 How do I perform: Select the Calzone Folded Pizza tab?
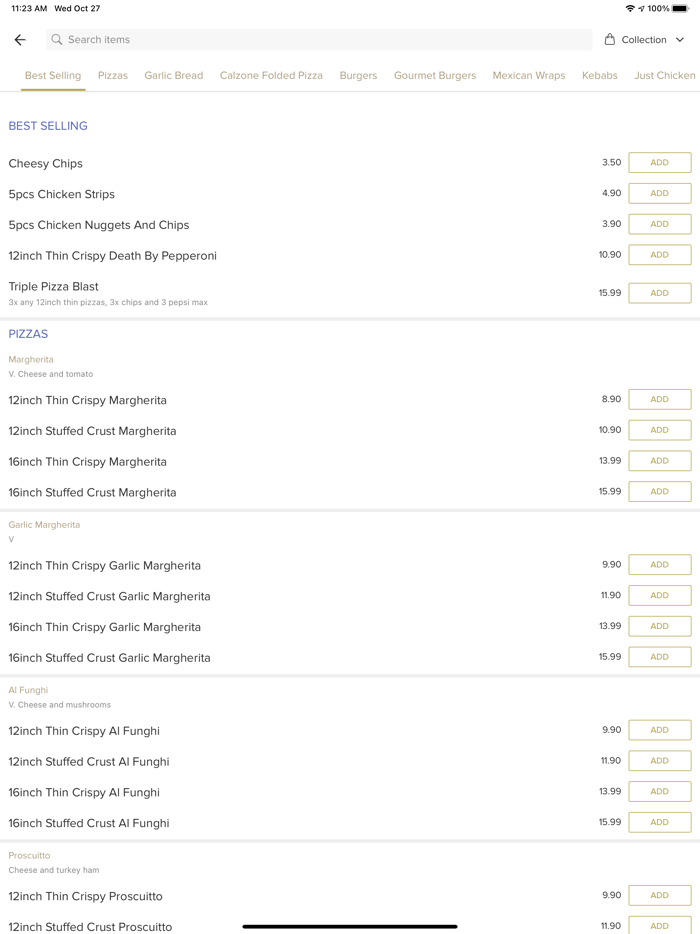(271, 76)
